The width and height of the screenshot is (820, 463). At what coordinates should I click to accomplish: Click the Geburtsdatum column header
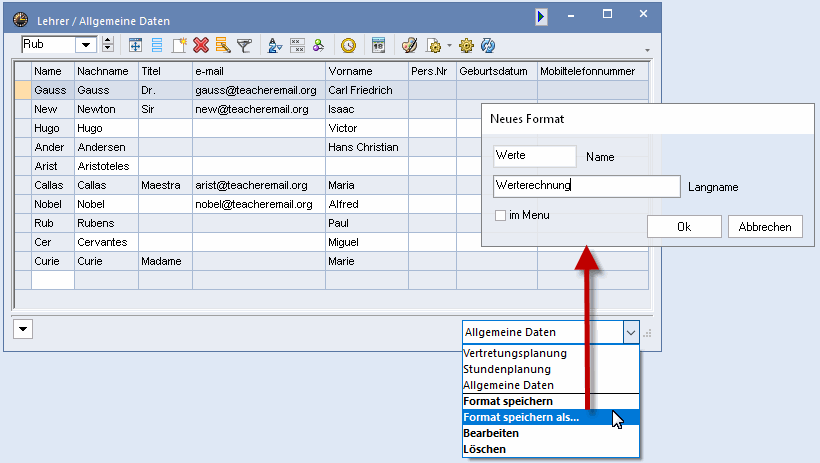pos(497,71)
